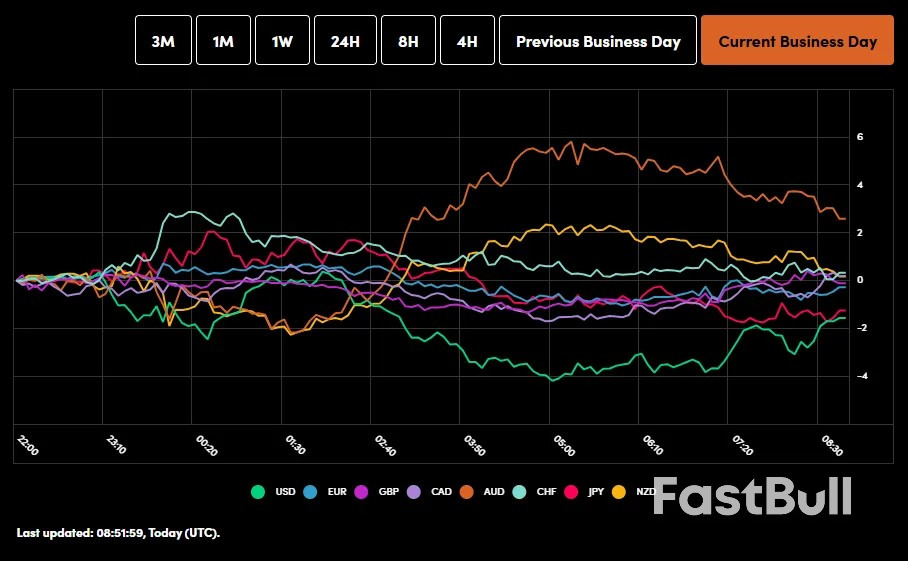908x561 pixels.
Task: Show the last 24H of data
Action: tap(345, 41)
